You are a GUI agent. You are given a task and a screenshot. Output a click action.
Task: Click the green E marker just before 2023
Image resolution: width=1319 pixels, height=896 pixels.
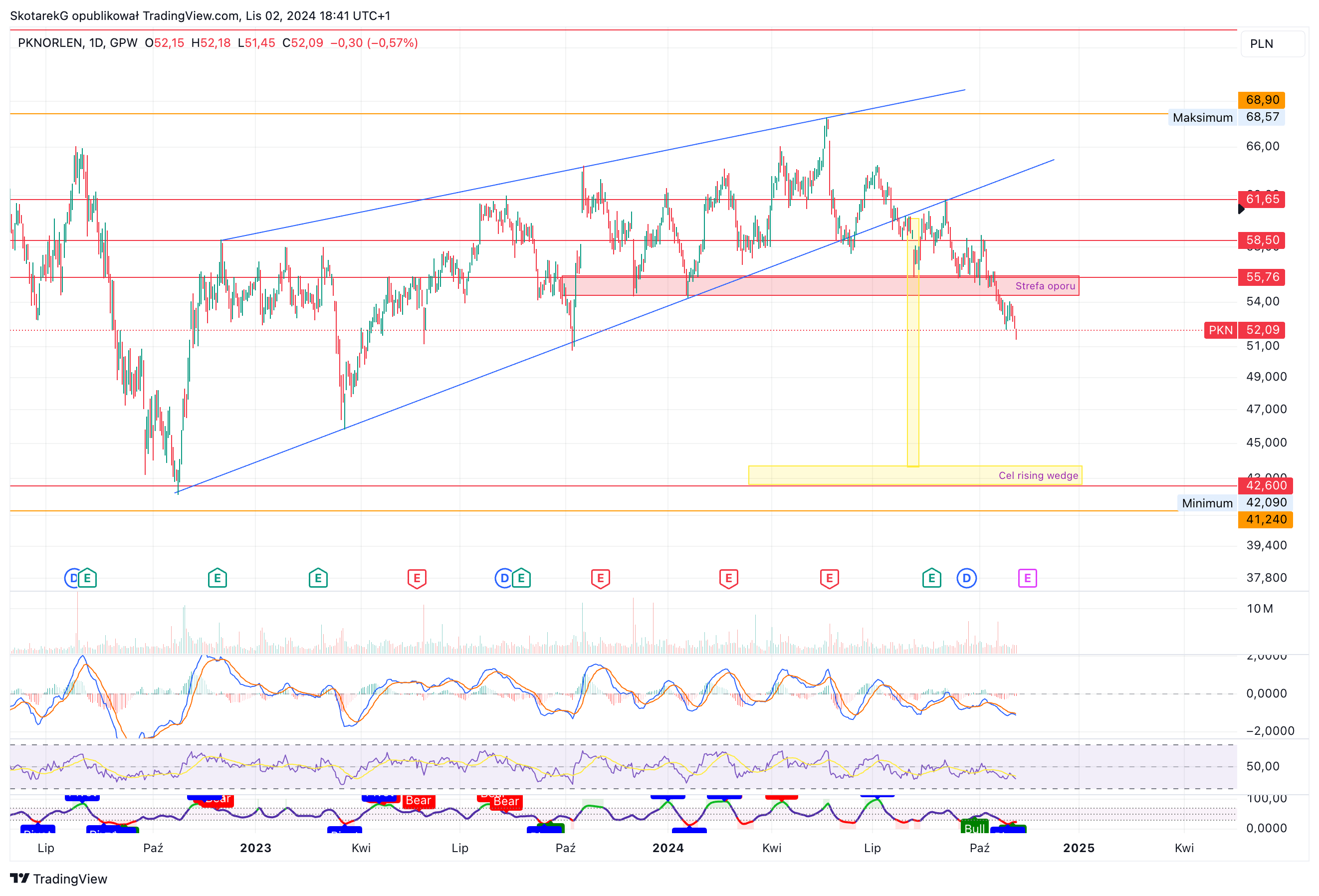tap(218, 578)
